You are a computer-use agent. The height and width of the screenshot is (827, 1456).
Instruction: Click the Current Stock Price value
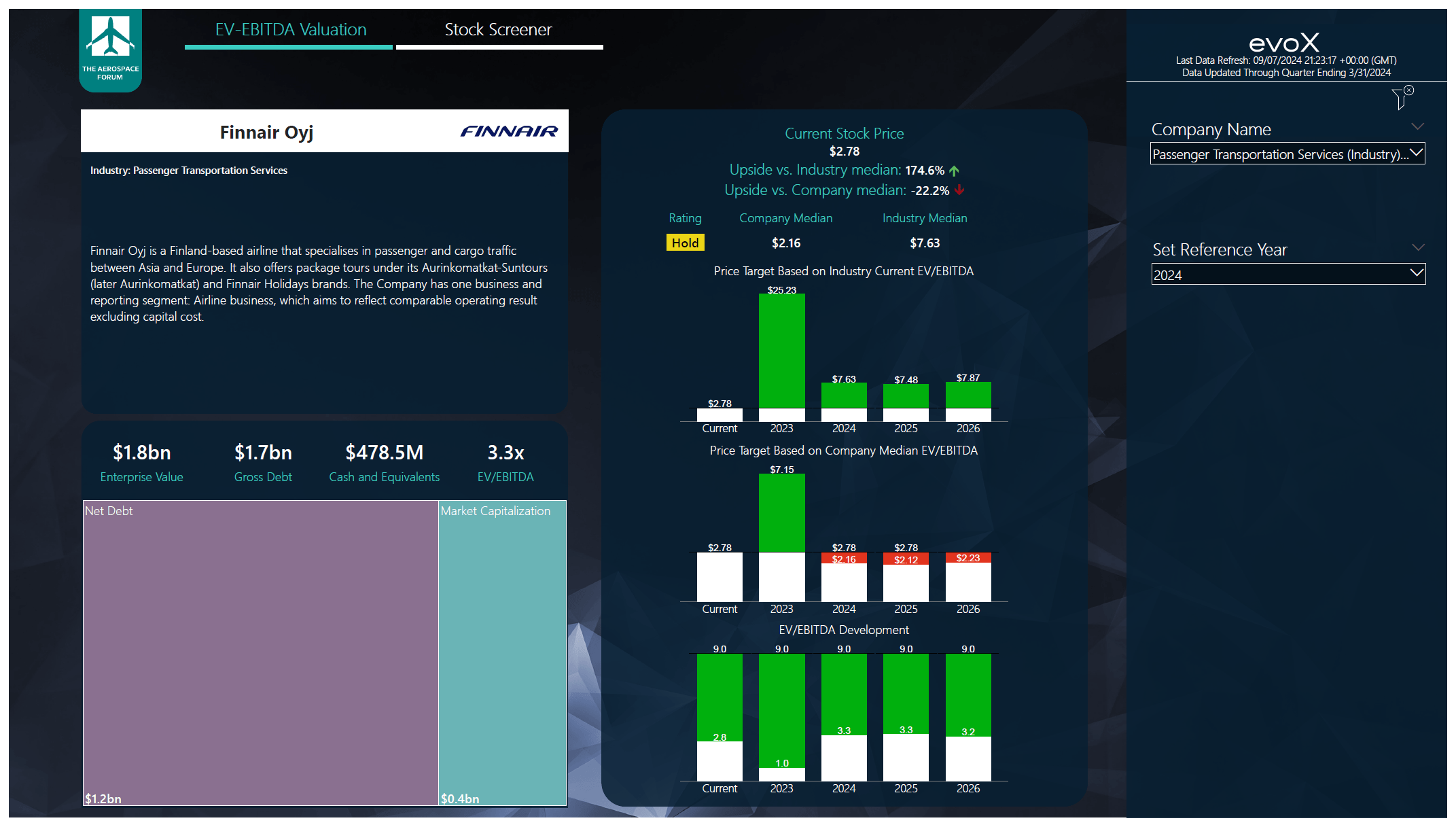[x=844, y=151]
